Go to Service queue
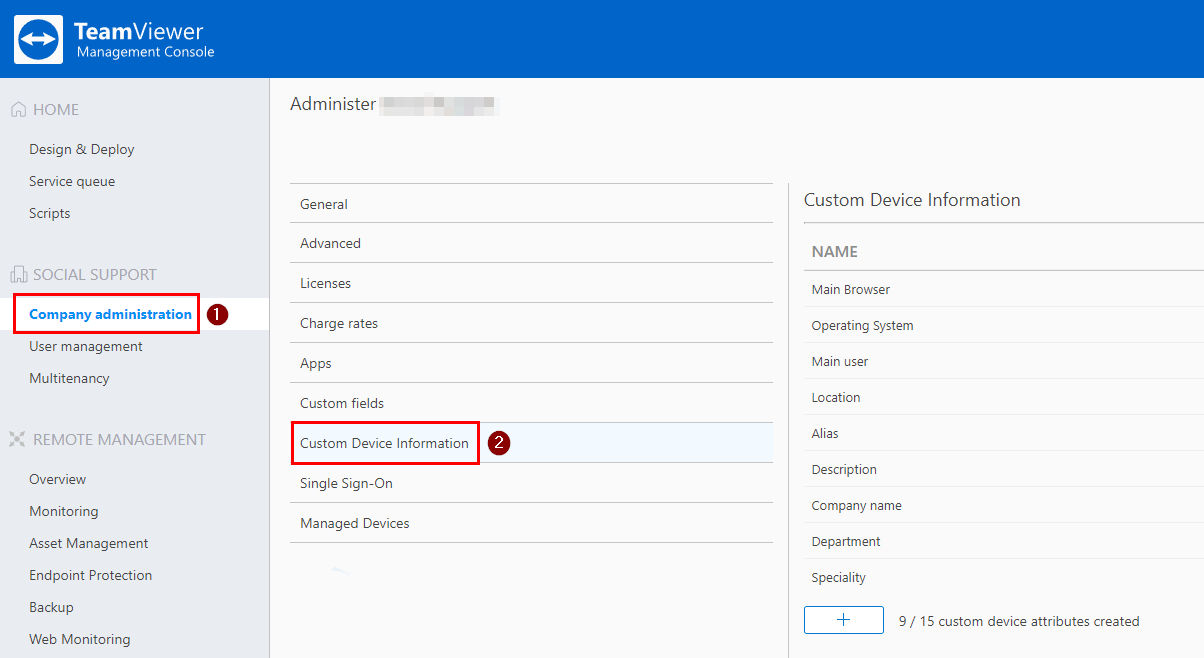The width and height of the screenshot is (1204, 658). click(72, 181)
